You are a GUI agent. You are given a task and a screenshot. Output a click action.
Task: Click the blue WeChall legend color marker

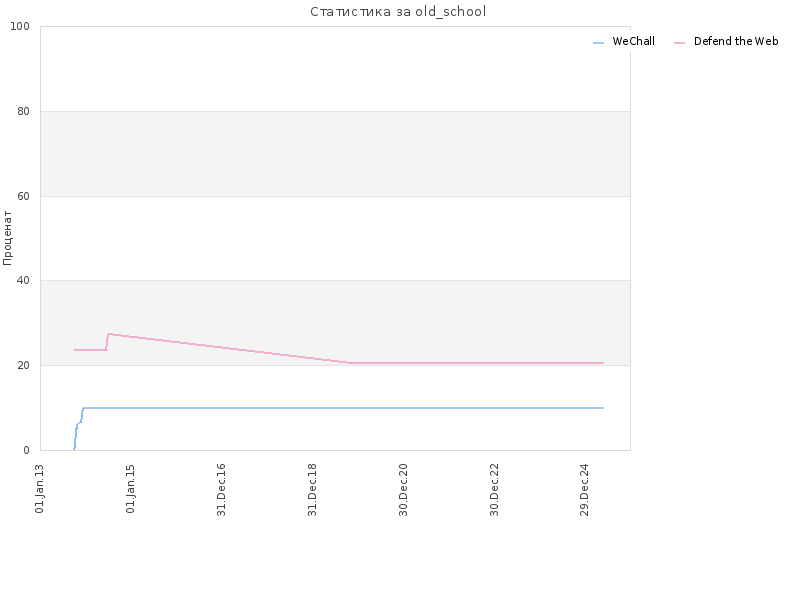[x=598, y=43]
